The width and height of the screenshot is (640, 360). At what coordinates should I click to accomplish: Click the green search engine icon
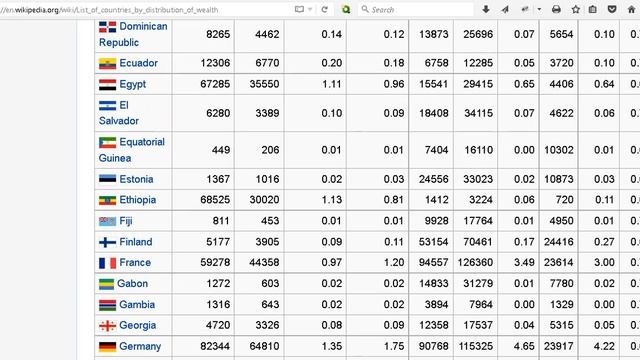click(346, 9)
